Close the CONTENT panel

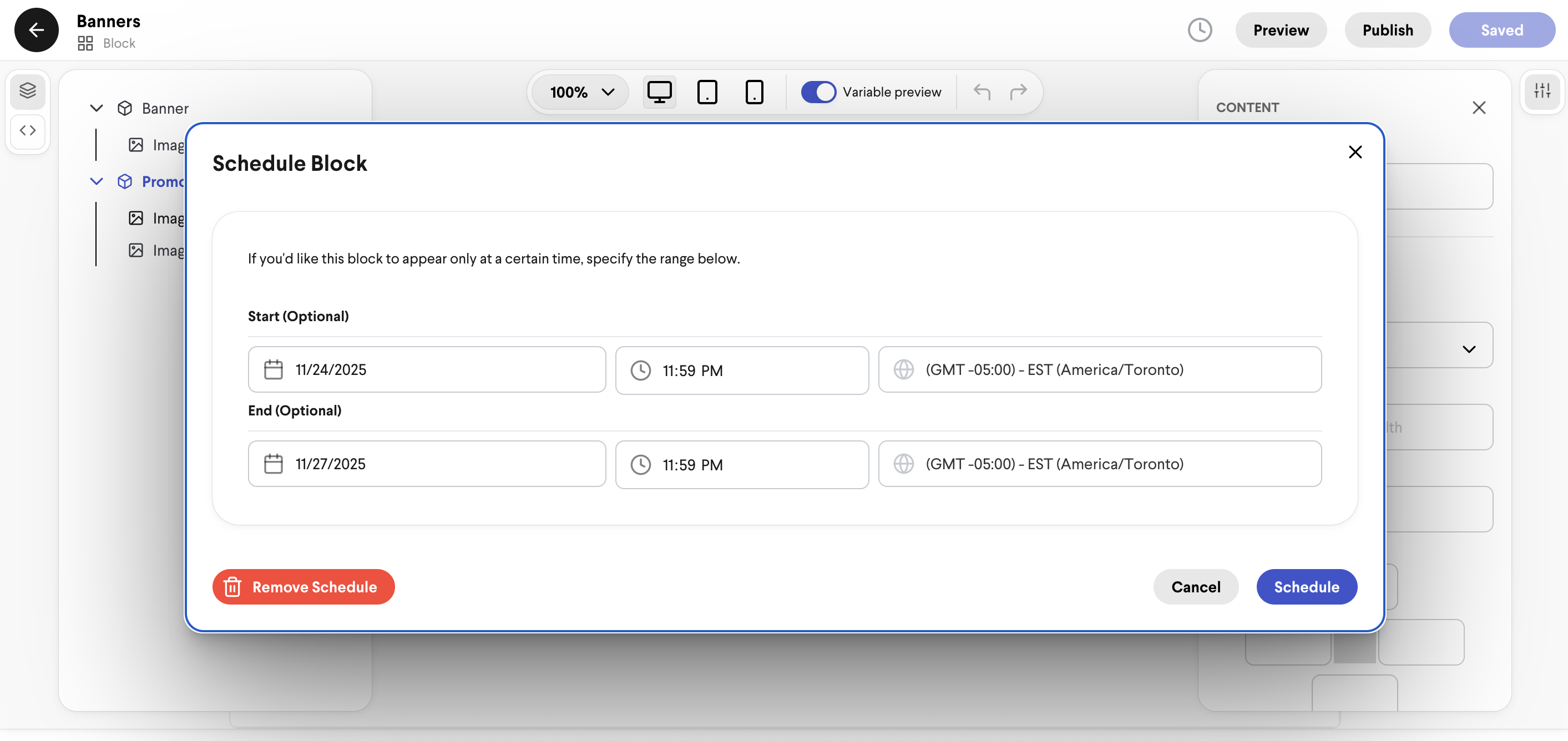(x=1479, y=108)
